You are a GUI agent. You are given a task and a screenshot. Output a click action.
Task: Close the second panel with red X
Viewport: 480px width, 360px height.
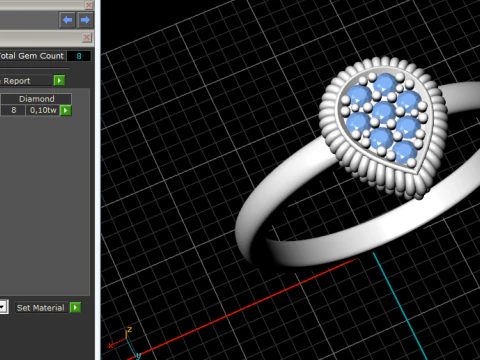(x=87, y=37)
